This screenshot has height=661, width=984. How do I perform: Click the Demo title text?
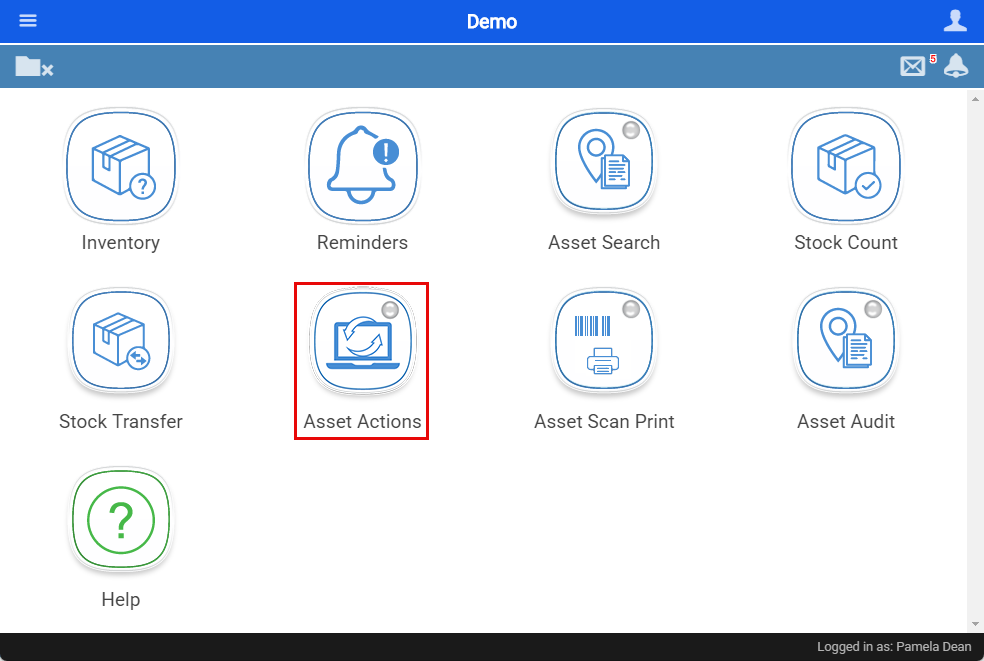(492, 21)
